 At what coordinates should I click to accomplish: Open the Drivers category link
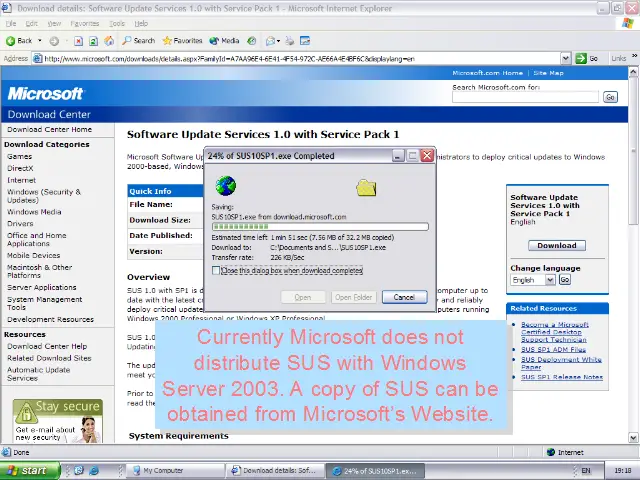click(20, 224)
